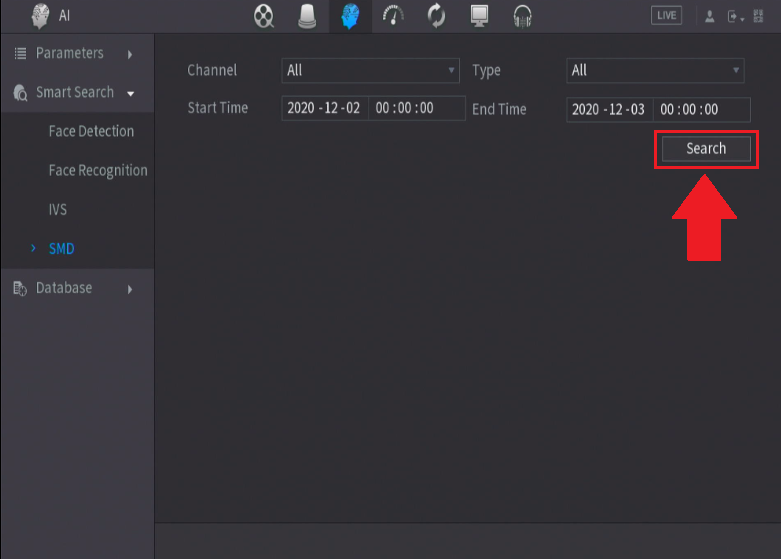Open Face Detection search
The image size is (781, 559).
click(91, 131)
